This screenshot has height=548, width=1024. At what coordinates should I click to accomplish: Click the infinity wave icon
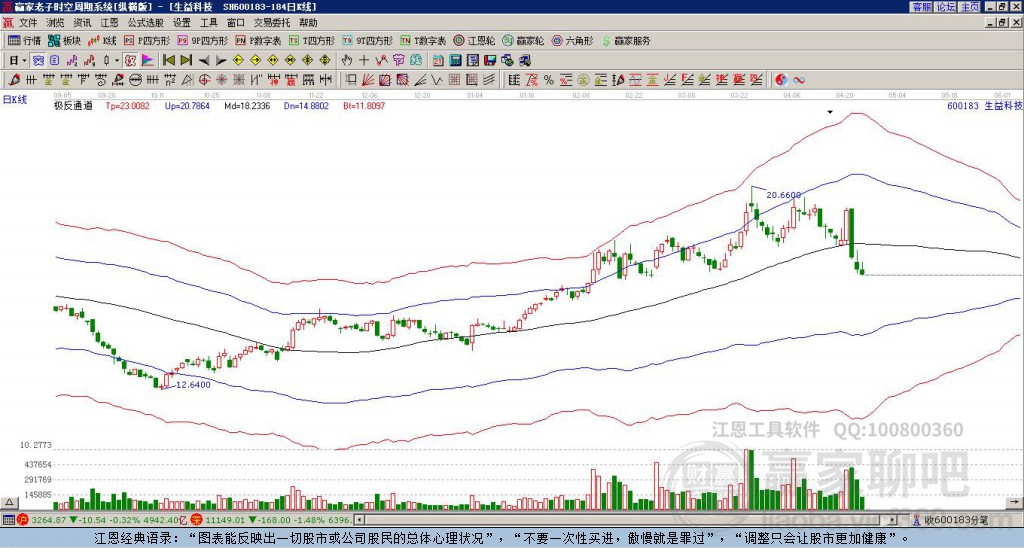798,80
